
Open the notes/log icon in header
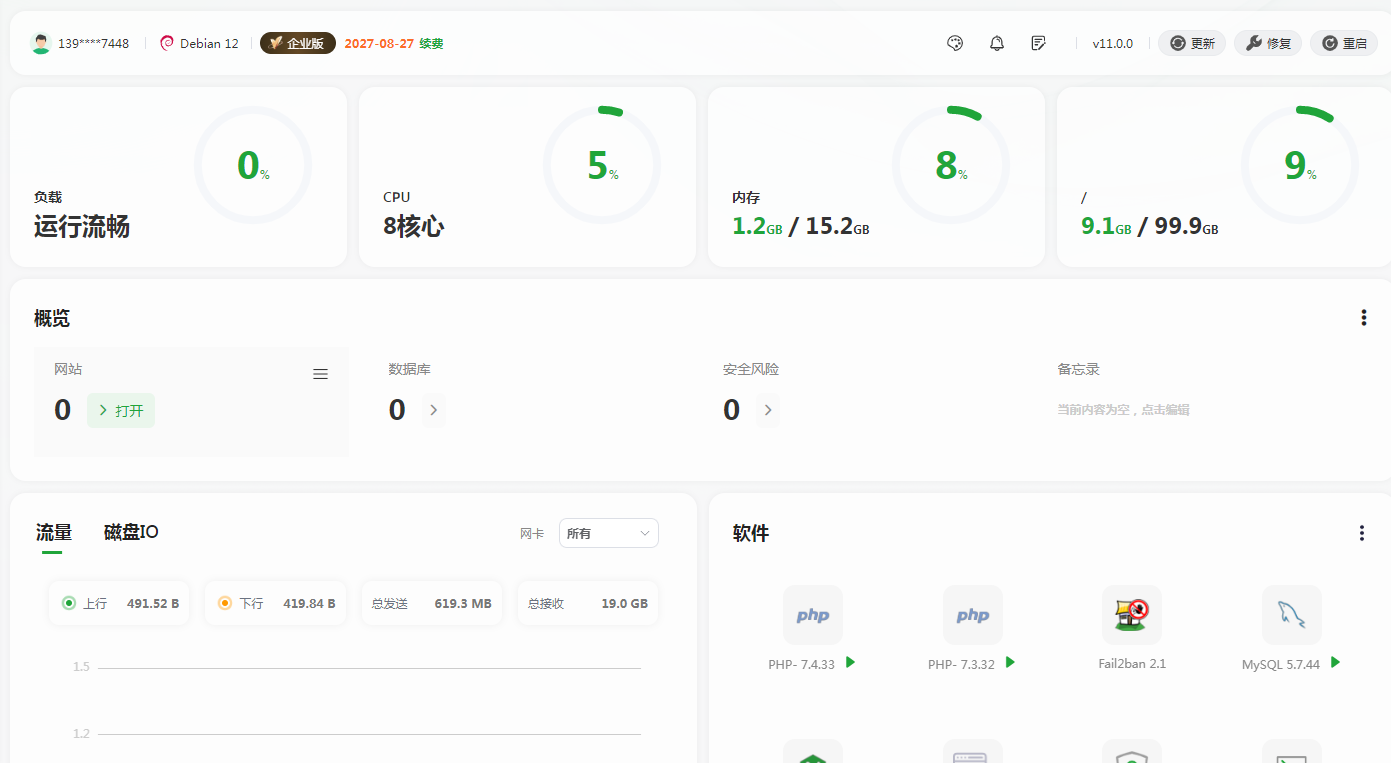[1039, 43]
